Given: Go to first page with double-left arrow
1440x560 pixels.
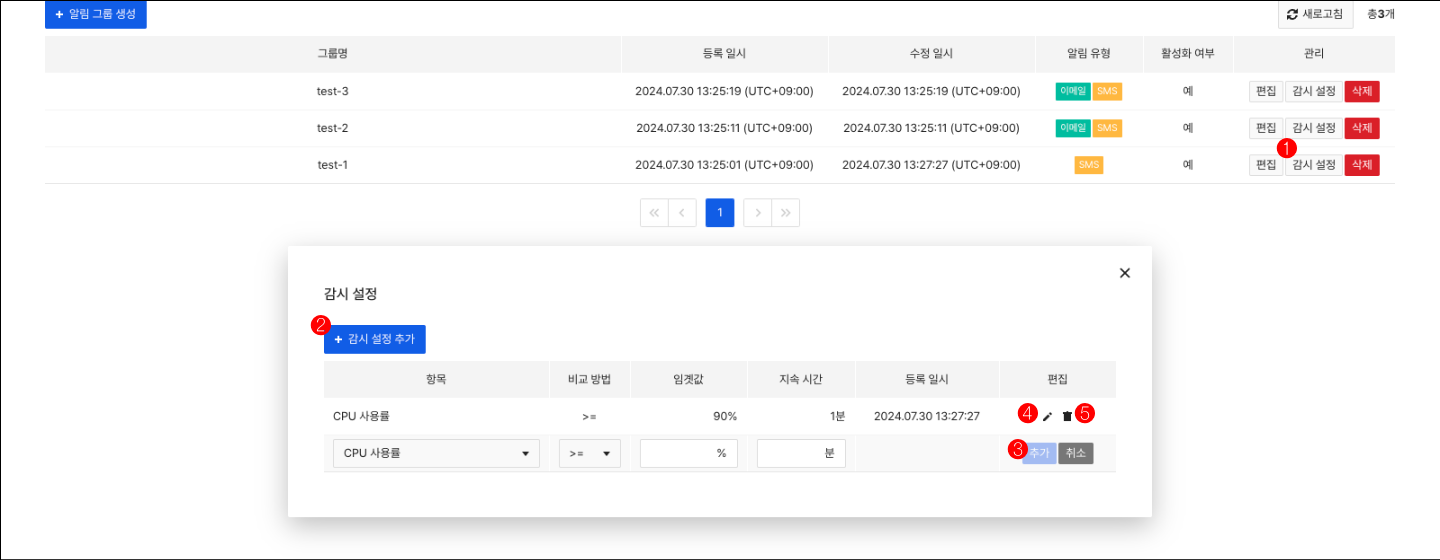Looking at the screenshot, I should tap(654, 213).
